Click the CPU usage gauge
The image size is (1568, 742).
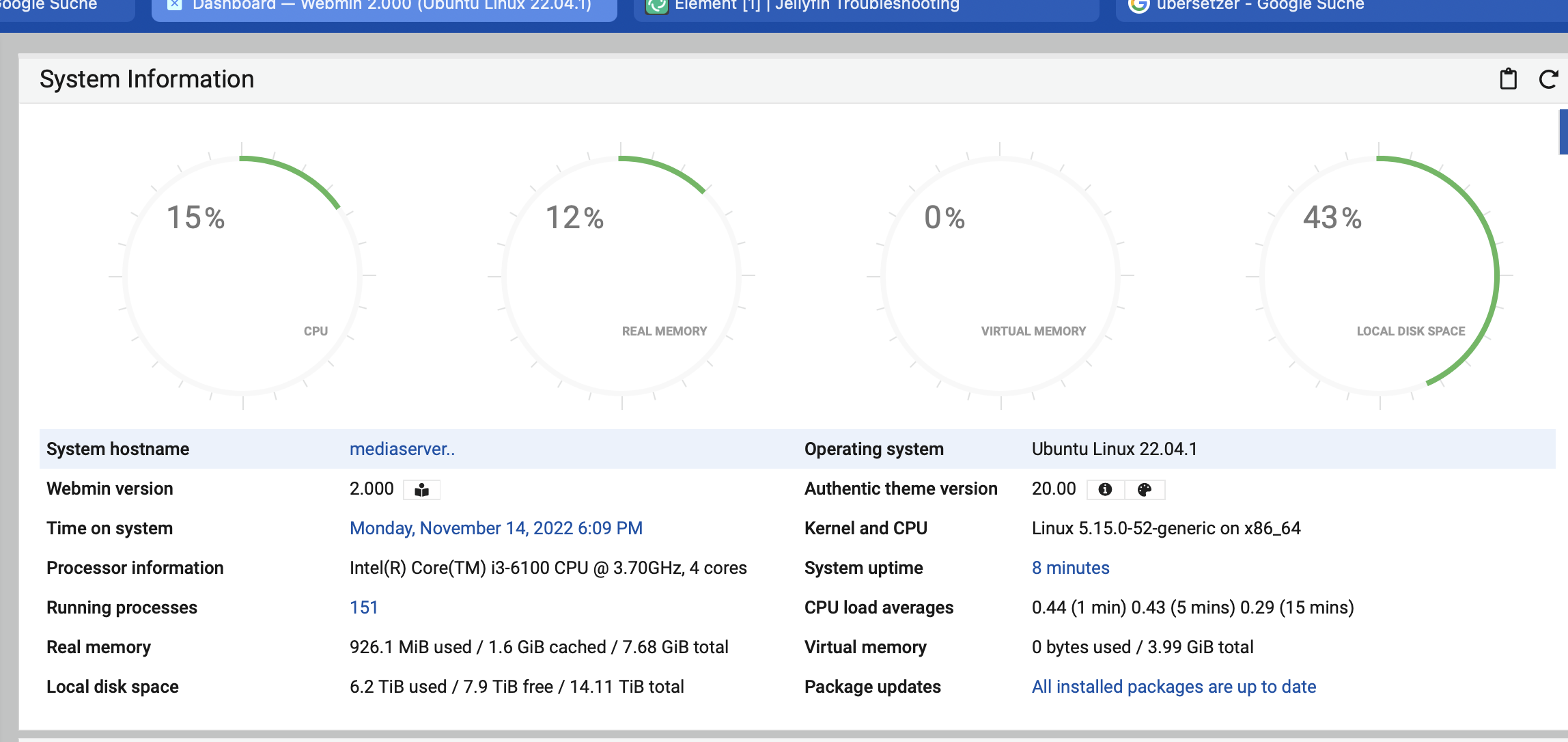(242, 273)
